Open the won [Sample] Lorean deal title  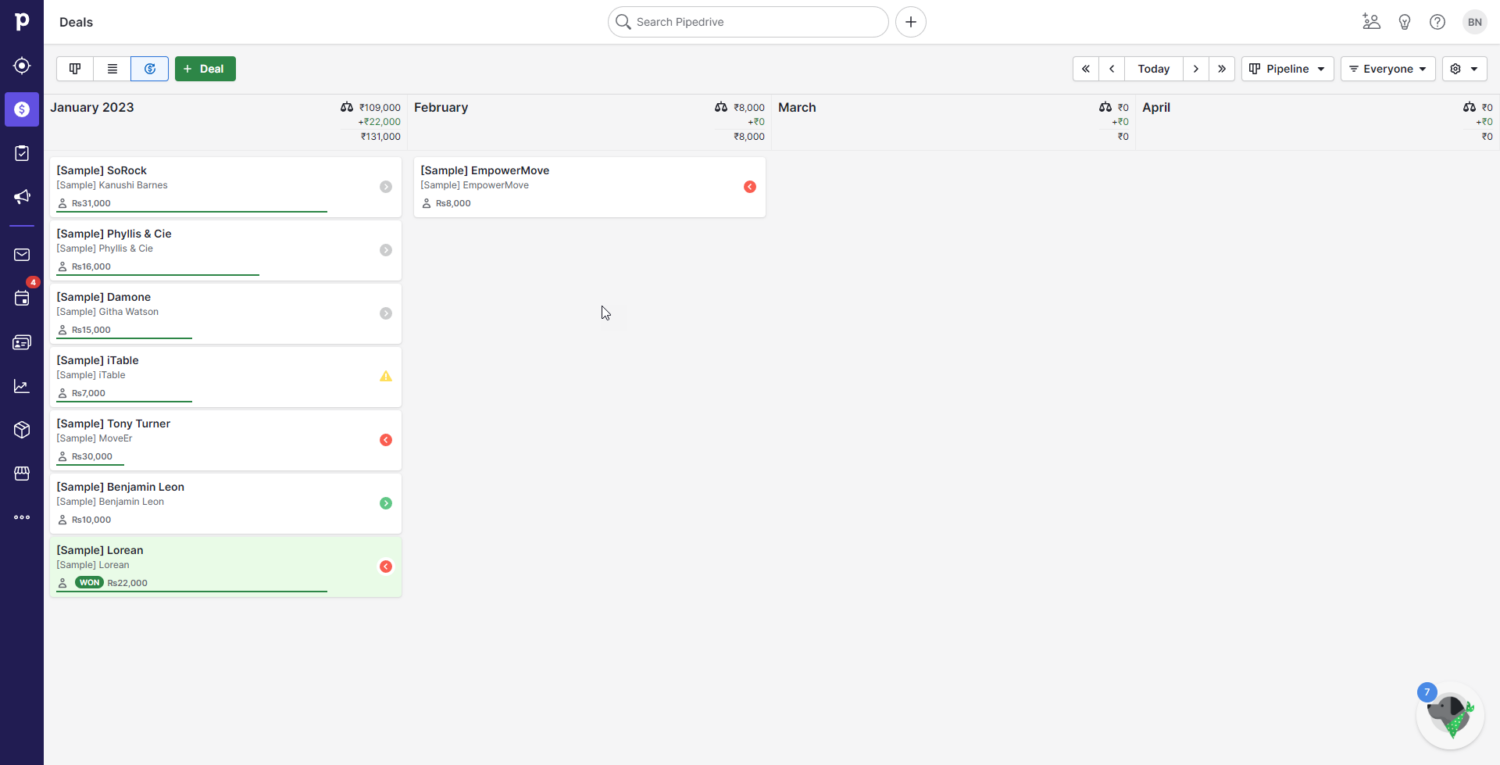100,550
